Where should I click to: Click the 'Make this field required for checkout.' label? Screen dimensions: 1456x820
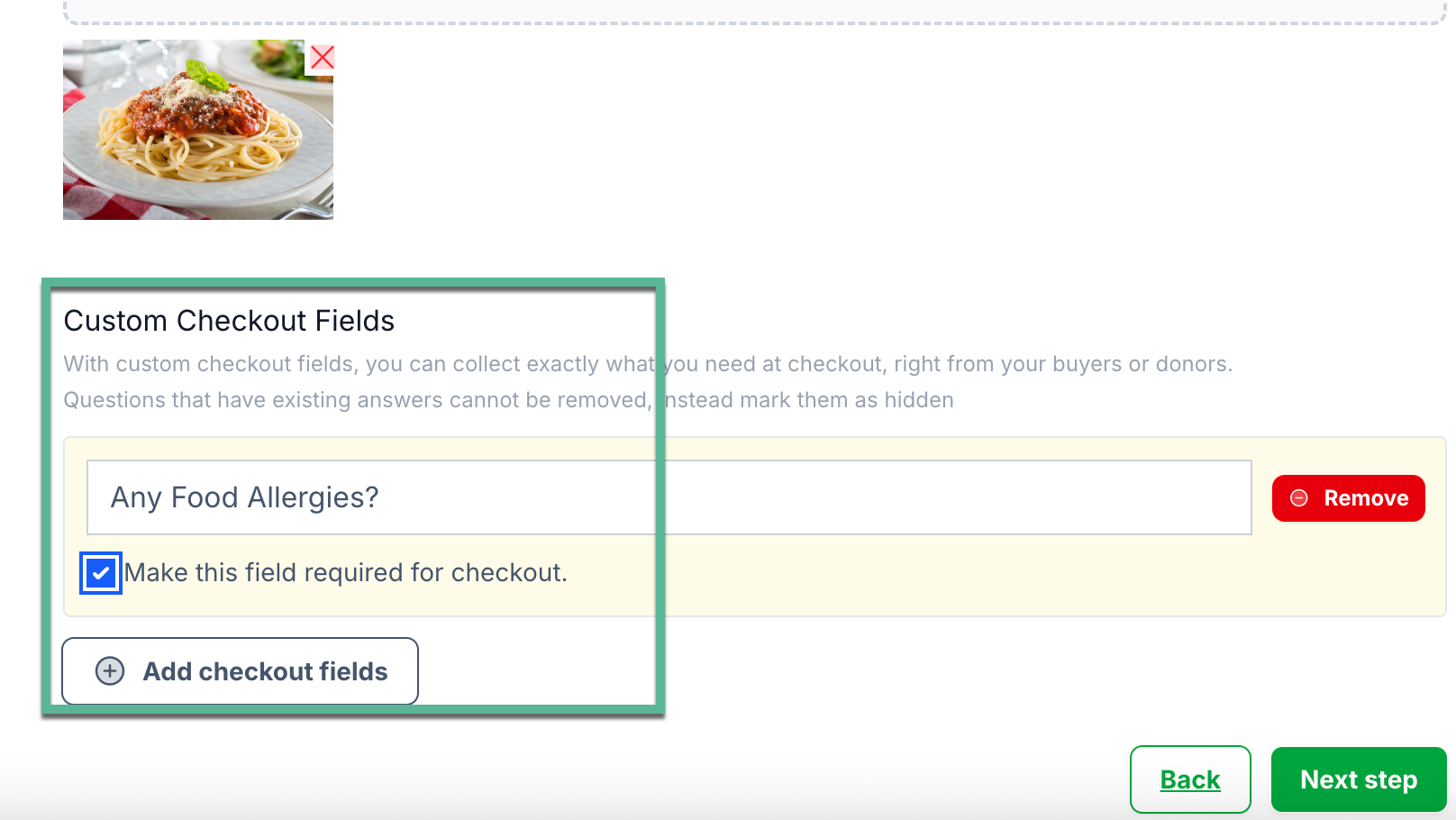(346, 573)
